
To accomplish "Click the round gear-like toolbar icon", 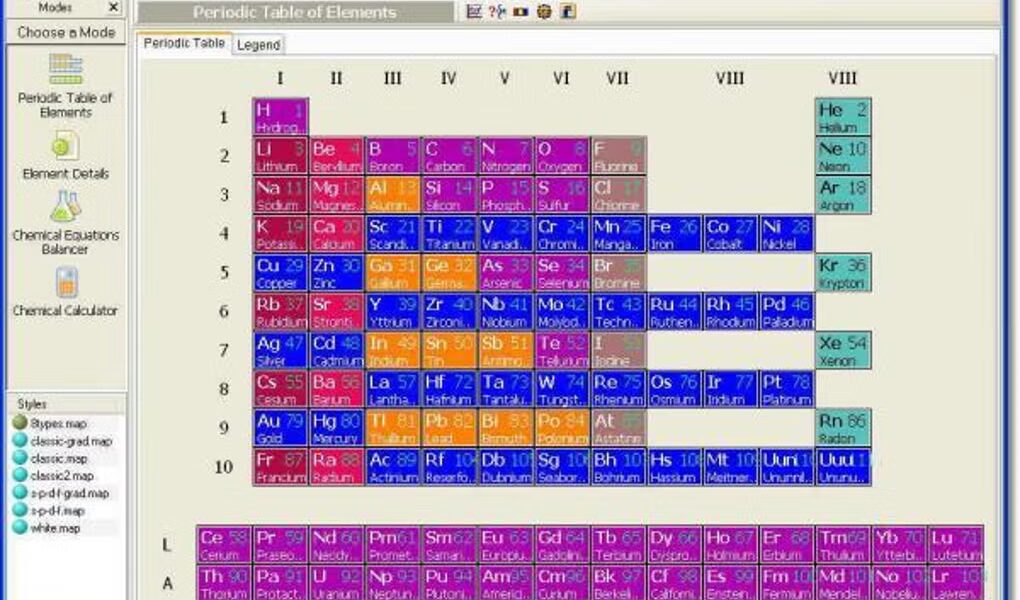I will coord(543,12).
